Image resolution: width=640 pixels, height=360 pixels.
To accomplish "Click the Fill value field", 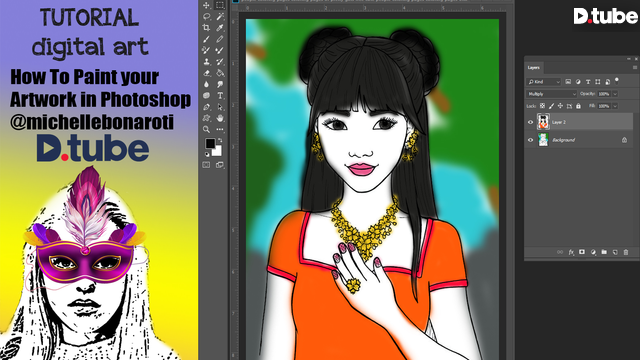I will point(604,106).
